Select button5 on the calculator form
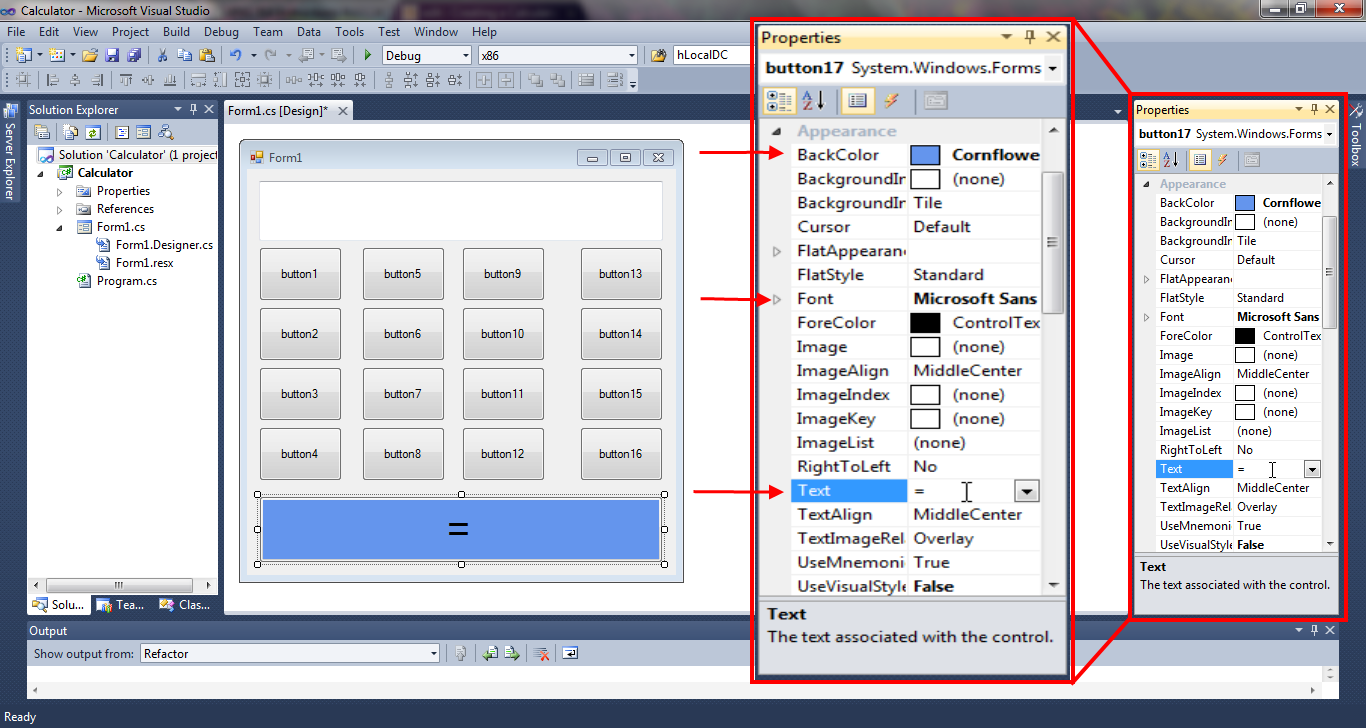 point(403,273)
